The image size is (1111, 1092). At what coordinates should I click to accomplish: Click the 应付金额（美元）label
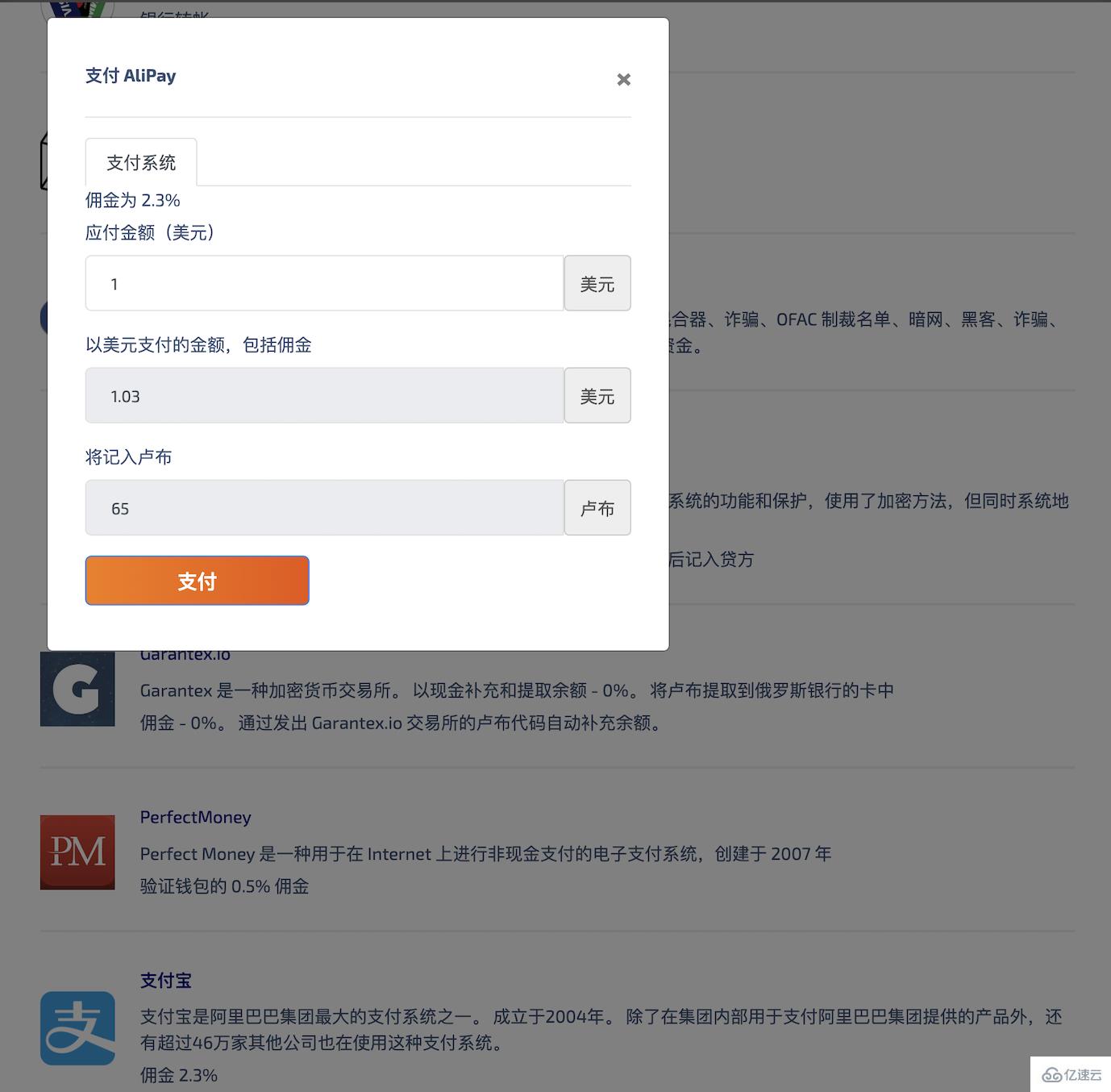[x=151, y=232]
